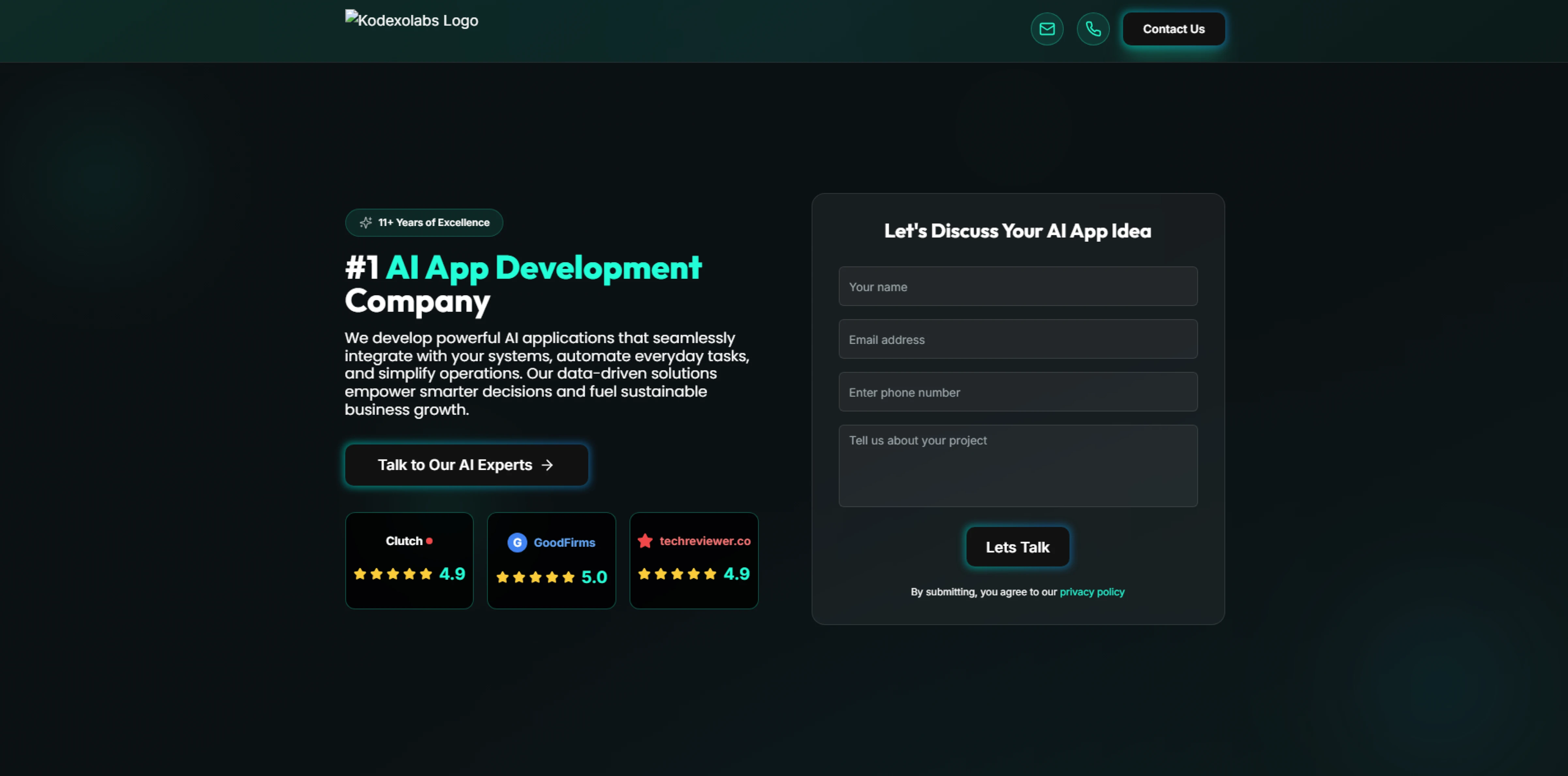Image resolution: width=1568 pixels, height=776 pixels.
Task: Click the techreviewer.co red star icon
Action: (645, 541)
